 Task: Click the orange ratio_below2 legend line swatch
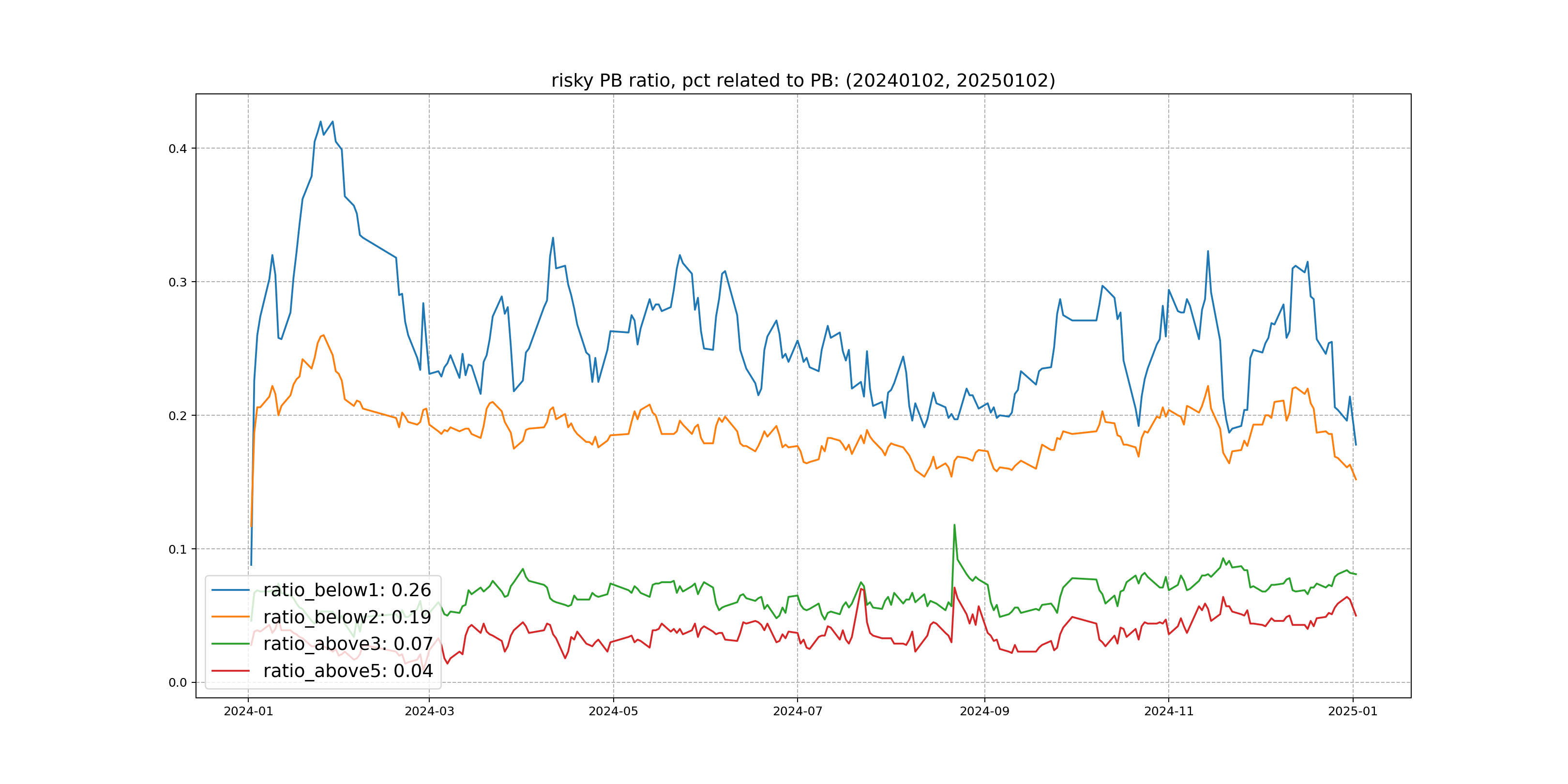(230, 617)
